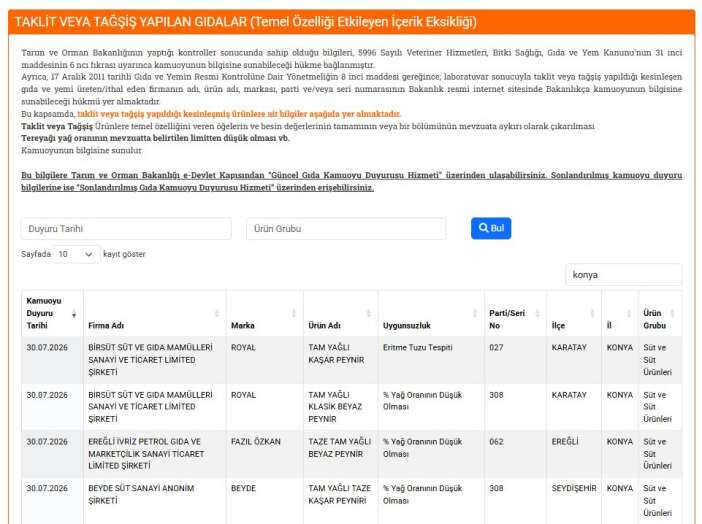Viewport: 702px width, 524px height.
Task: Sort table by Uygunsuzluk column
Action: point(431,314)
